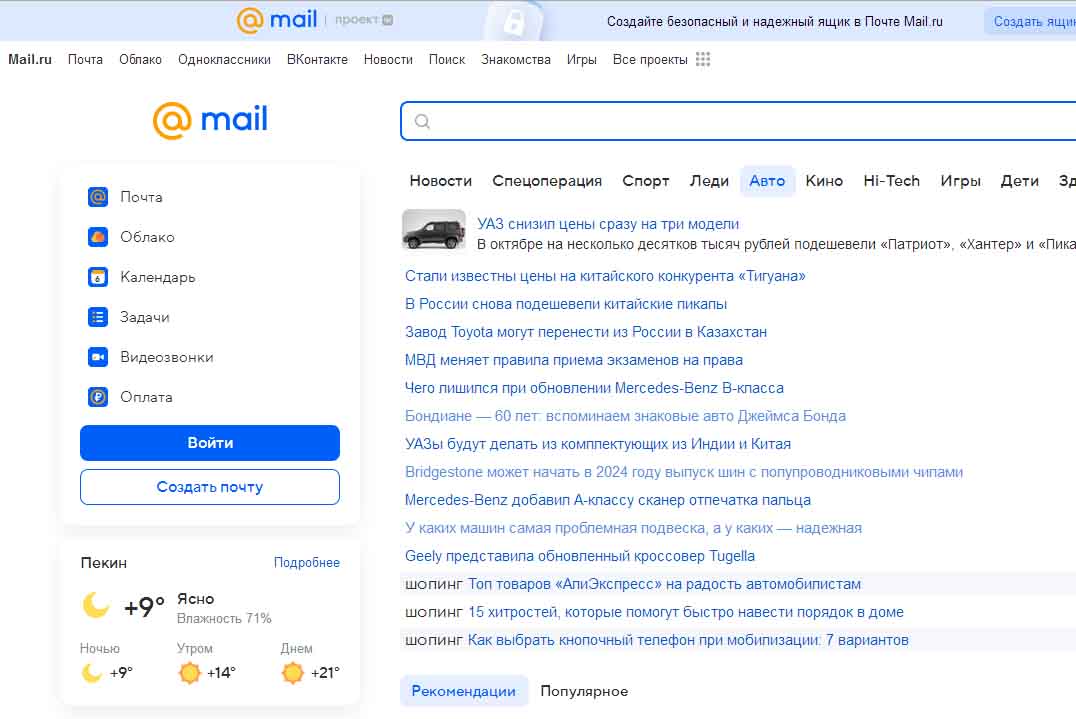This screenshot has height=719, width=1076.
Task: Click the sun icon for Утром forecast
Action: click(189, 672)
